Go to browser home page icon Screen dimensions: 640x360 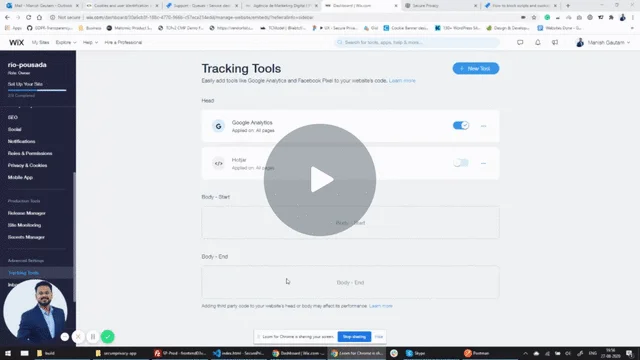click(x=39, y=18)
